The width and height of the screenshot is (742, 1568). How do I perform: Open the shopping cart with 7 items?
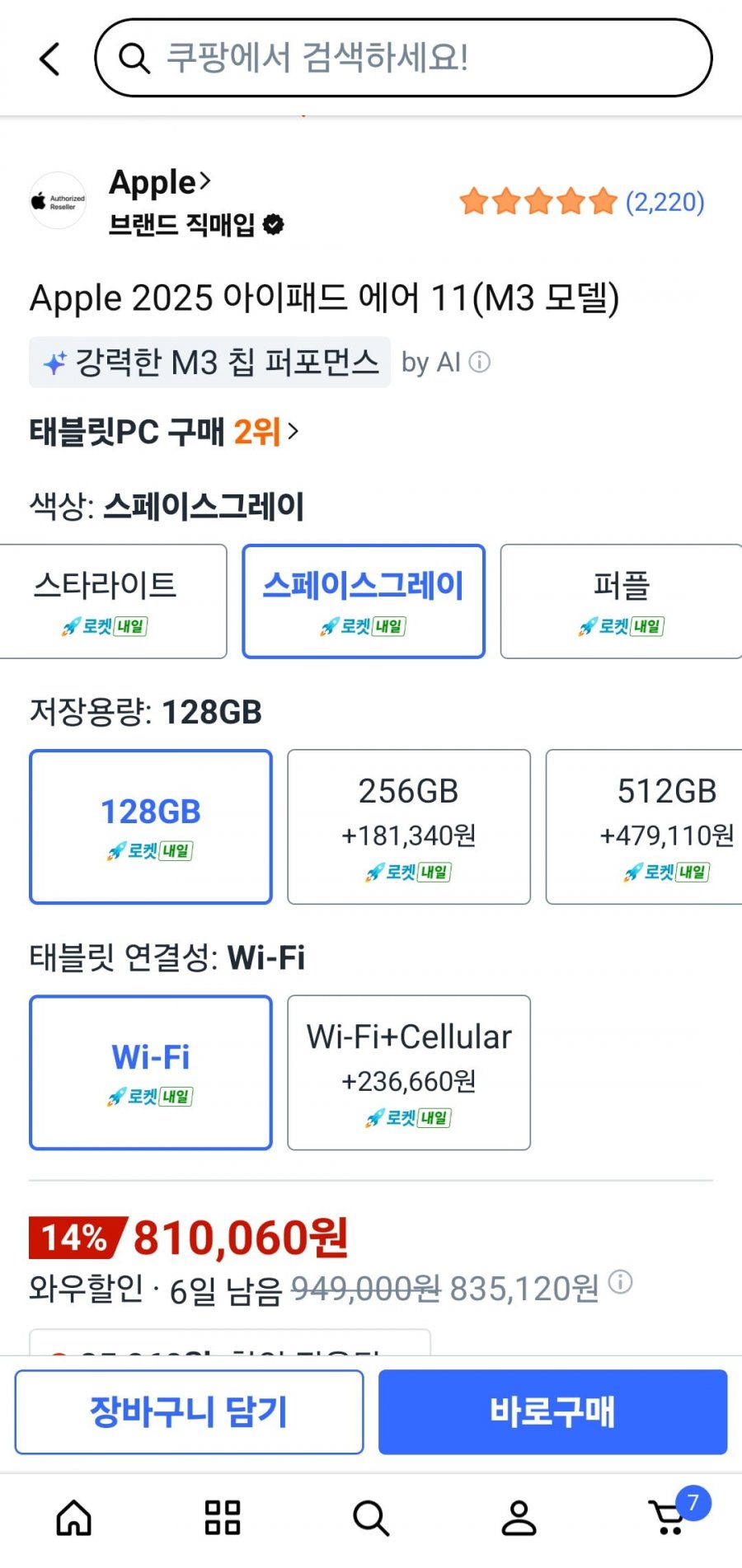[x=669, y=1518]
